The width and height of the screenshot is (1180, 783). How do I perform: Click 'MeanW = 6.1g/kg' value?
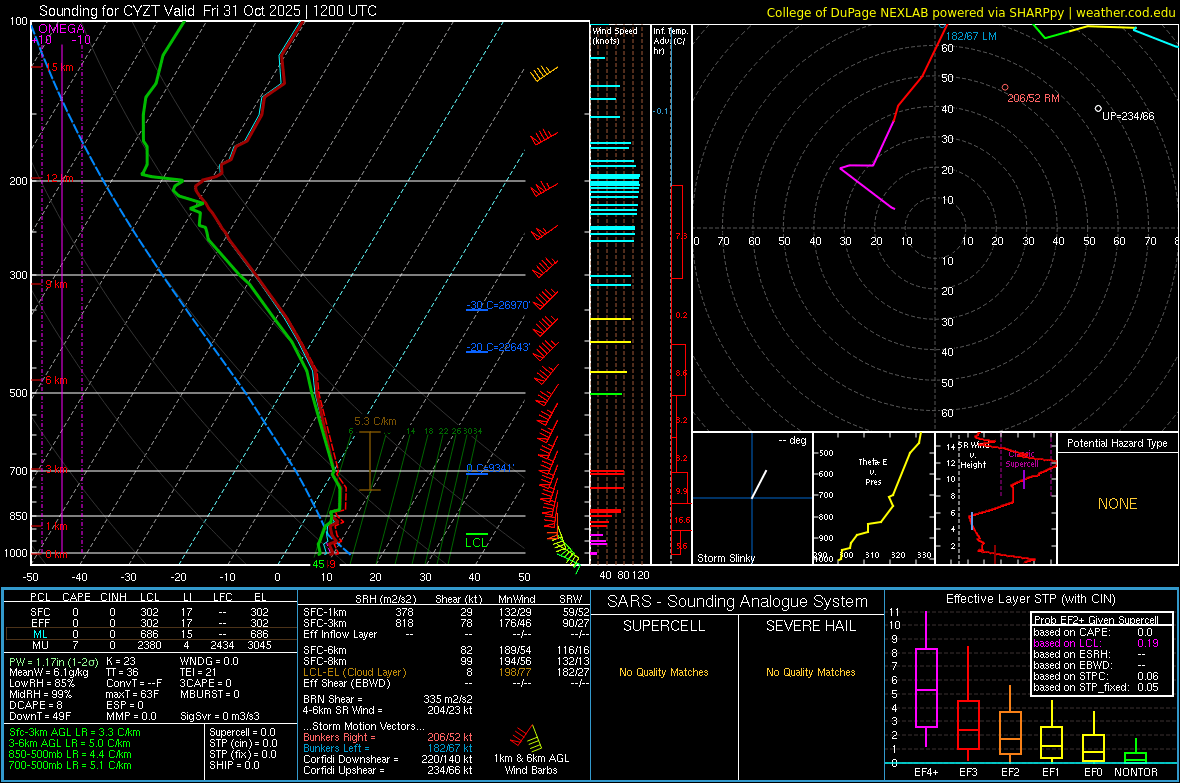49,672
